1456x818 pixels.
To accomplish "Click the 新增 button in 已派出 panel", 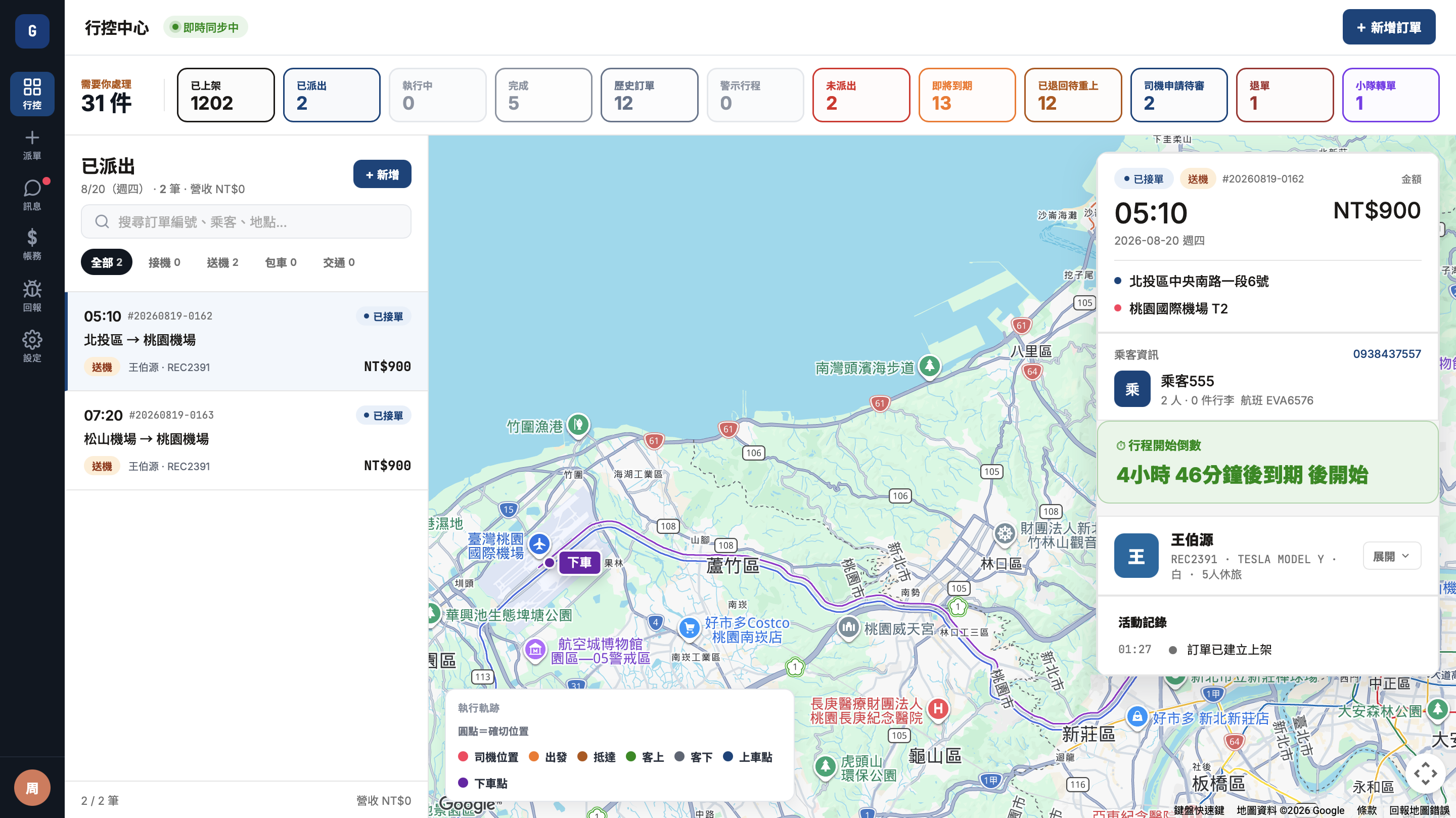I will click(x=382, y=174).
